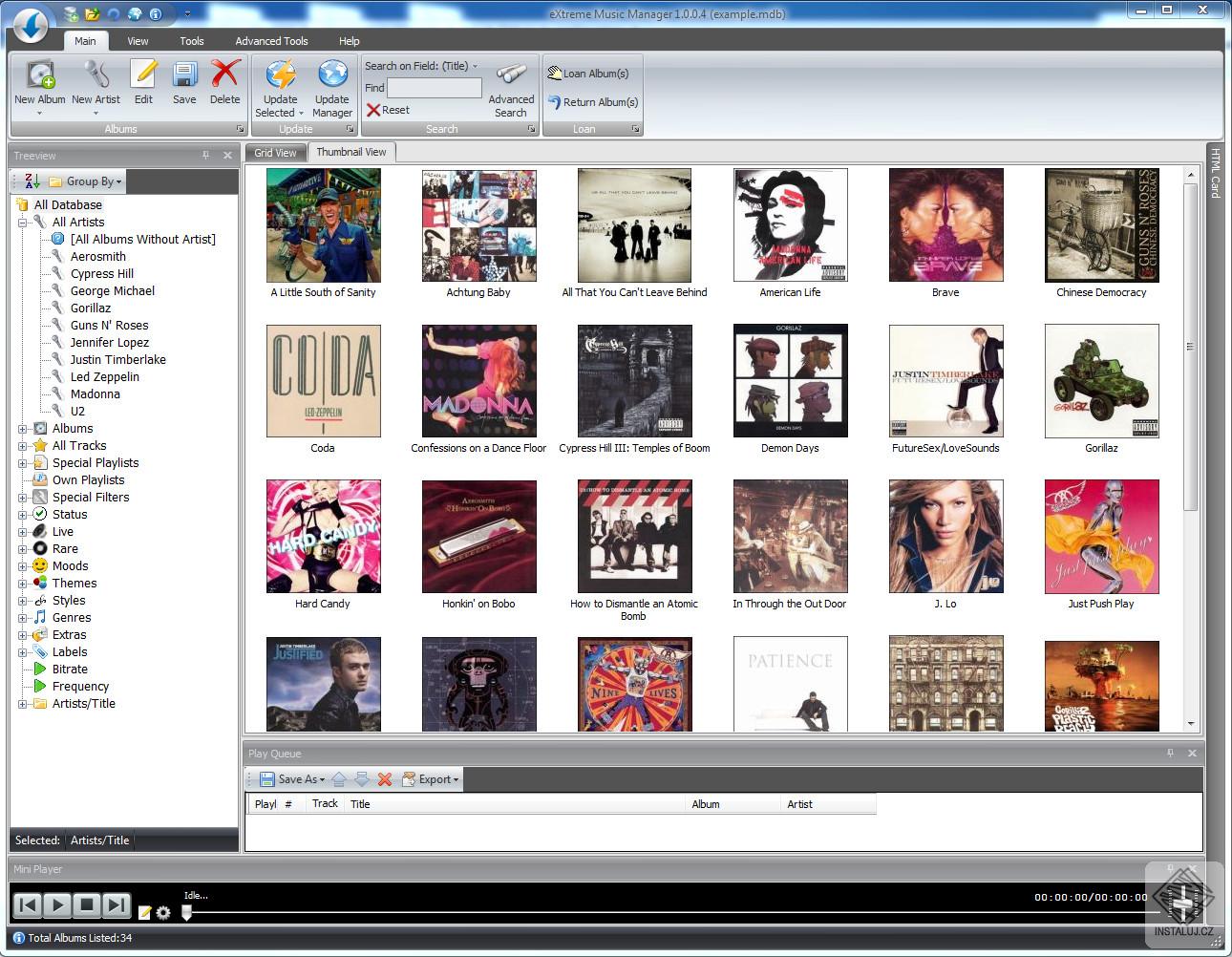
Task: Expand the Moods tree node
Action: (23, 566)
